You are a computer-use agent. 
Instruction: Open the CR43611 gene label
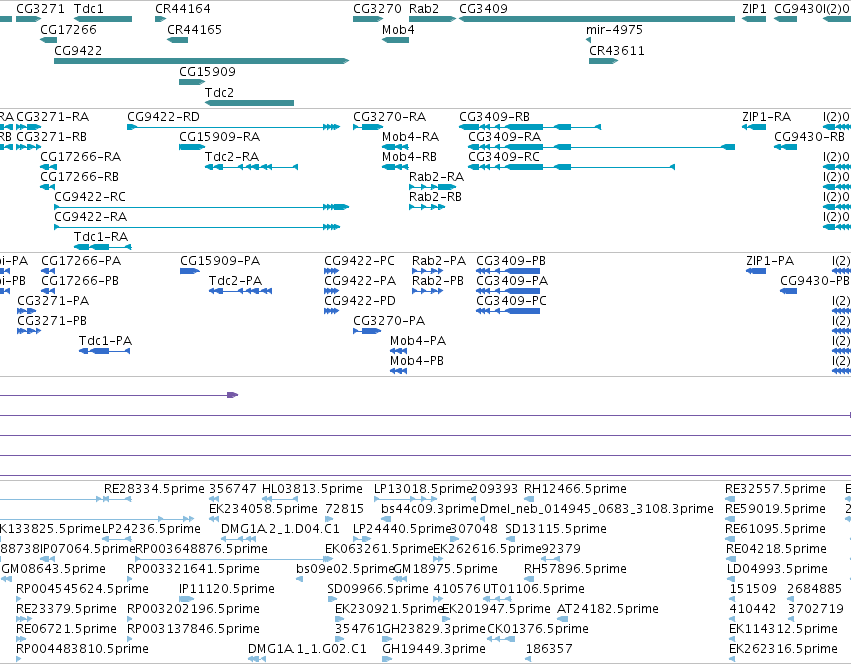[617, 50]
